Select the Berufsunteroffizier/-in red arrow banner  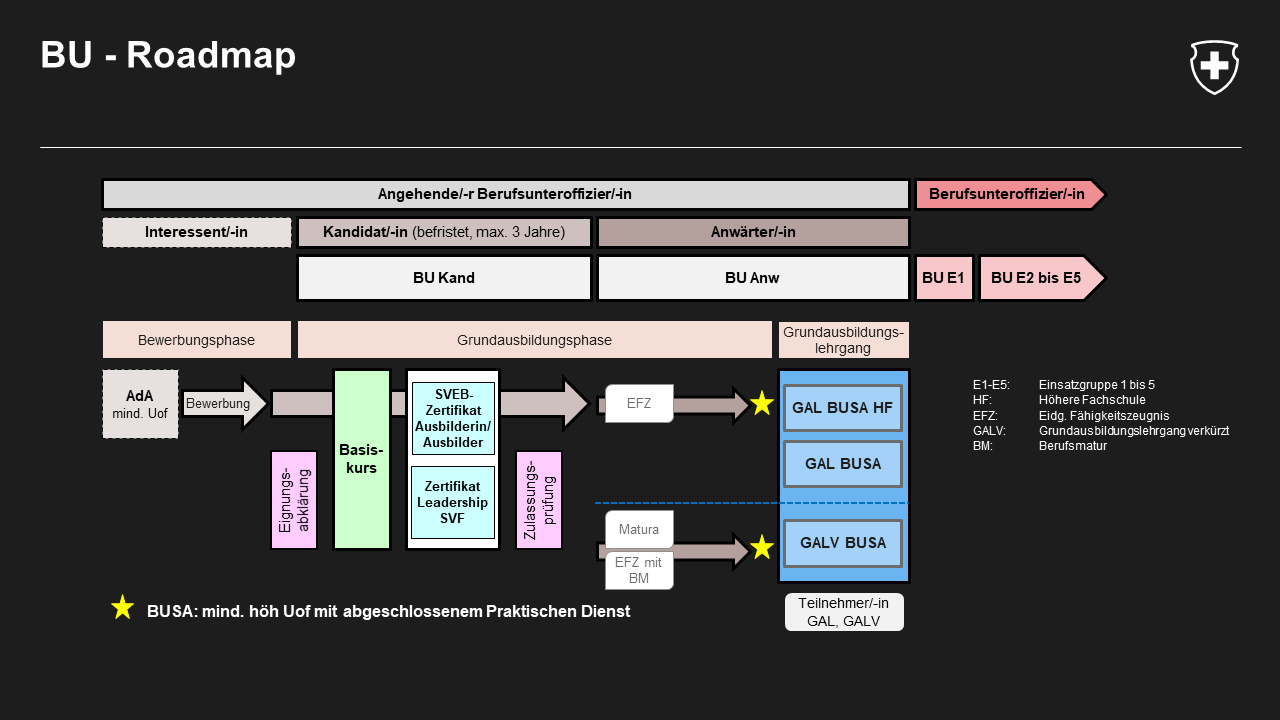coord(1008,194)
